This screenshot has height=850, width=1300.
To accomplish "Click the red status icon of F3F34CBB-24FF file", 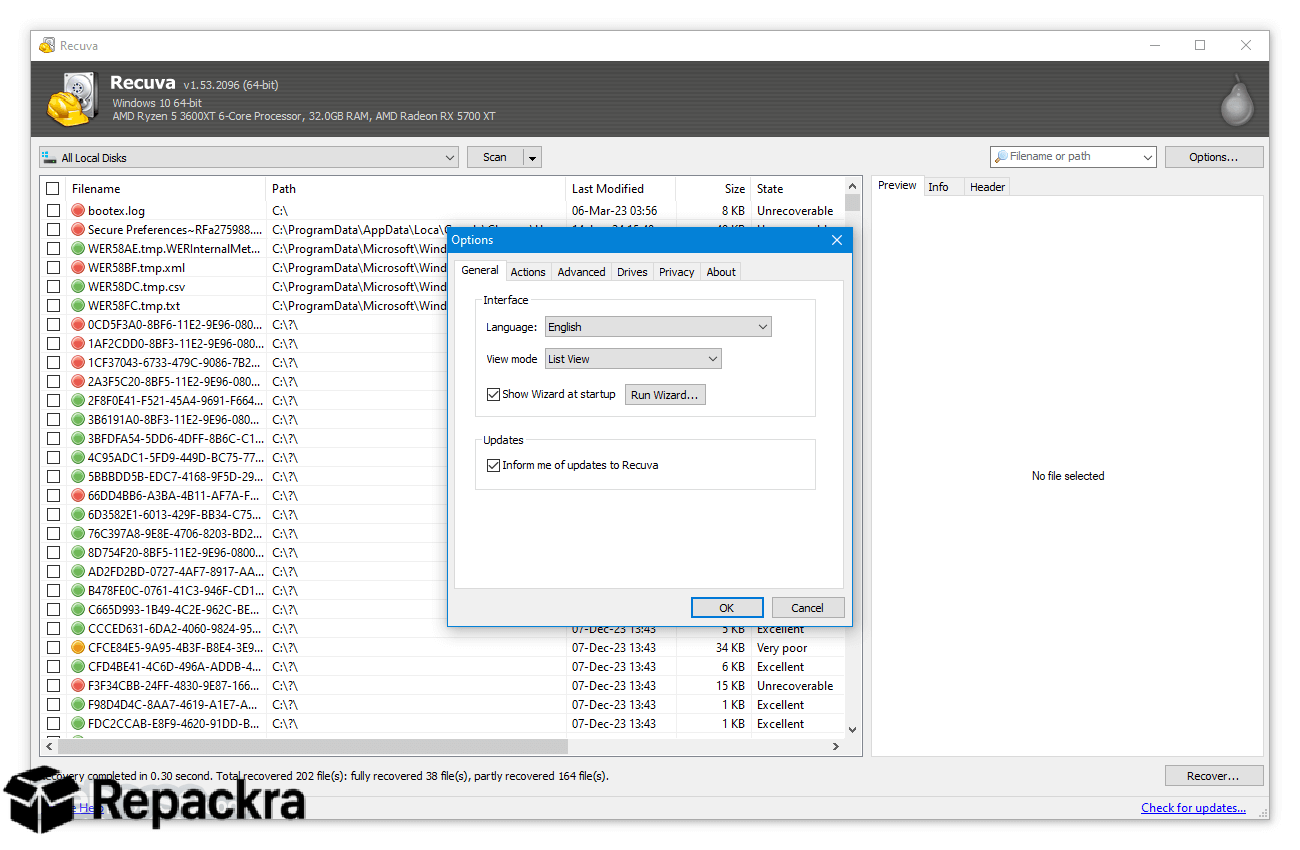I will [x=78, y=686].
